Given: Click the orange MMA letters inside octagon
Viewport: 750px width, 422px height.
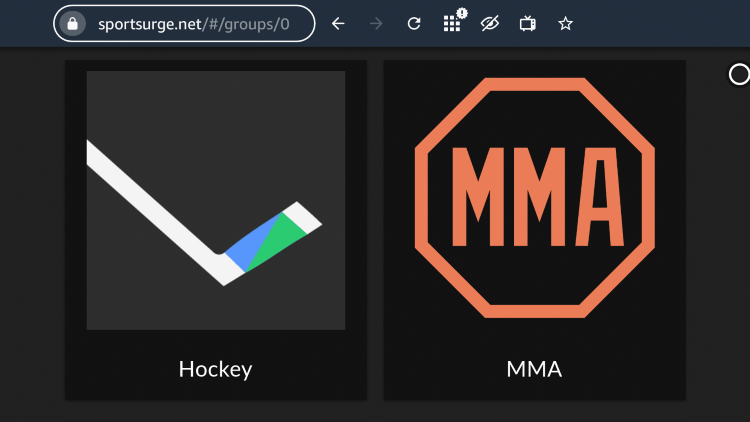Looking at the screenshot, I should tap(538, 197).
